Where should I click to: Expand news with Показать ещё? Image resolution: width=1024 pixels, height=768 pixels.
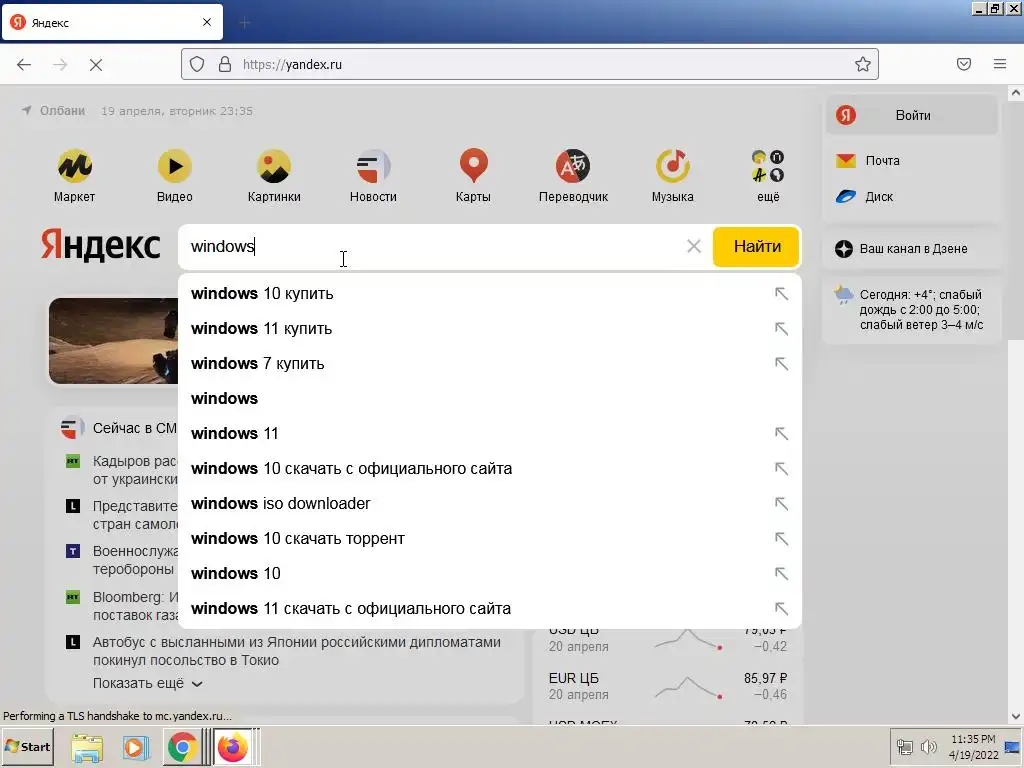tap(148, 684)
